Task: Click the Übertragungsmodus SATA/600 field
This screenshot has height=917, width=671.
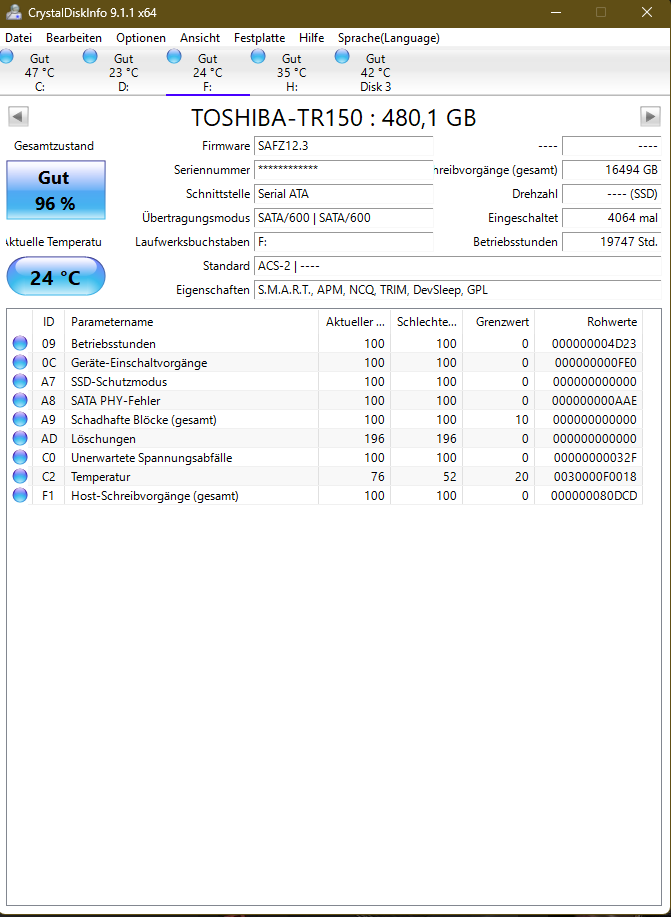Action: pos(343,218)
